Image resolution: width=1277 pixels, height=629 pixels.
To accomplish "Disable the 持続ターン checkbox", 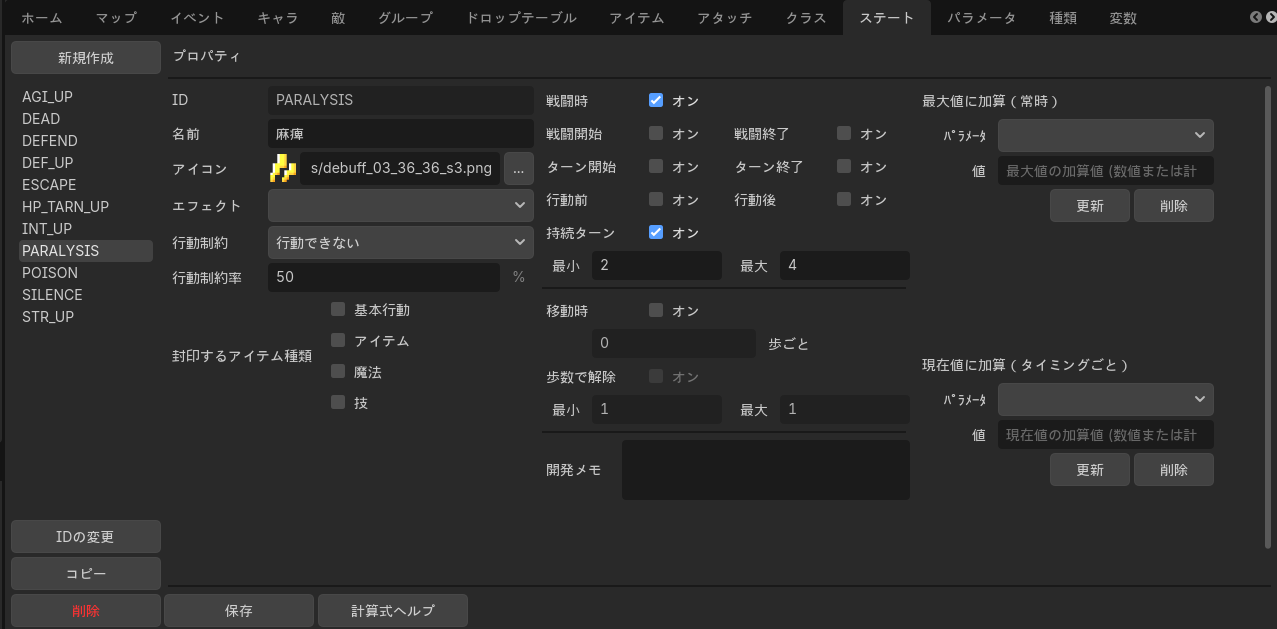I will pos(656,232).
